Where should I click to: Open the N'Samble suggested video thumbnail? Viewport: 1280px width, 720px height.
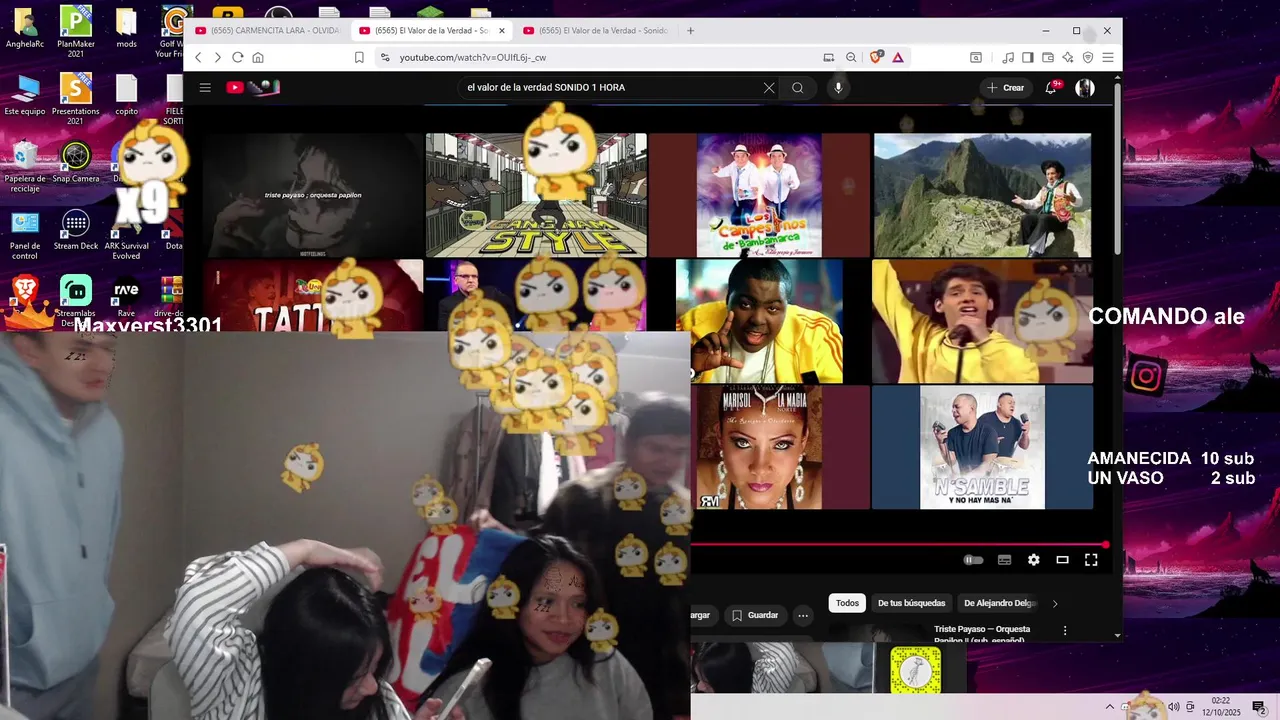pyautogui.click(x=982, y=447)
